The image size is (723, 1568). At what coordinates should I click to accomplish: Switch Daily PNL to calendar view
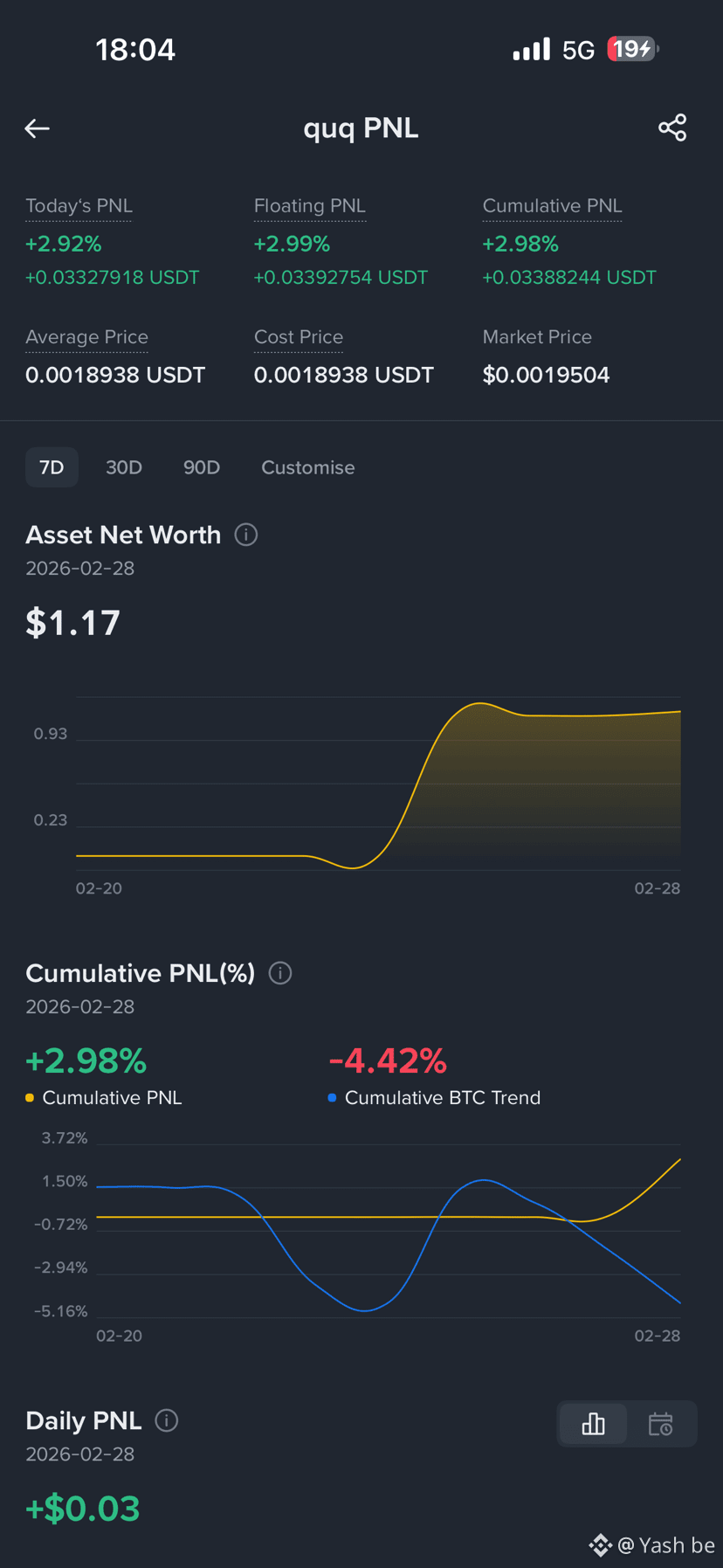click(x=661, y=1424)
